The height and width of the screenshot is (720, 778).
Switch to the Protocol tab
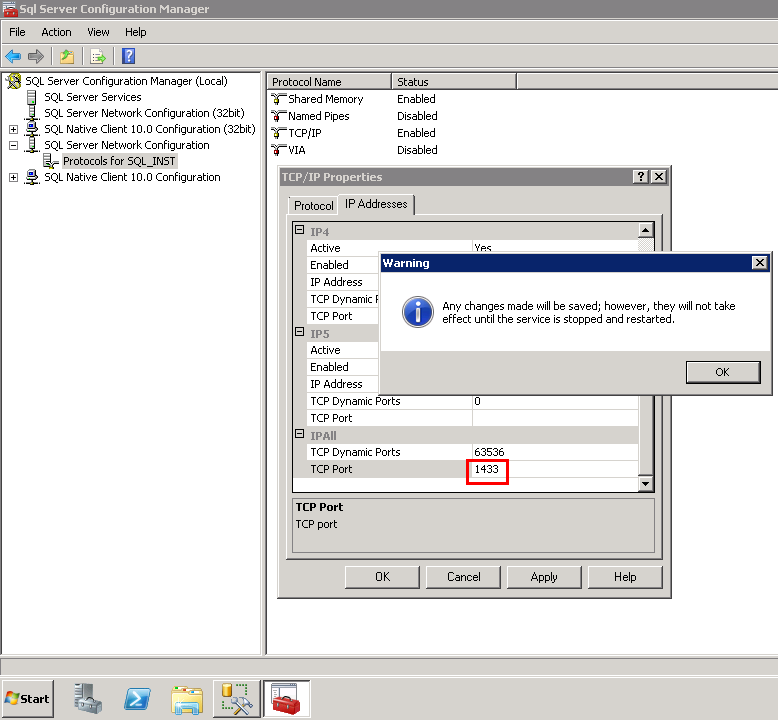[x=313, y=205]
